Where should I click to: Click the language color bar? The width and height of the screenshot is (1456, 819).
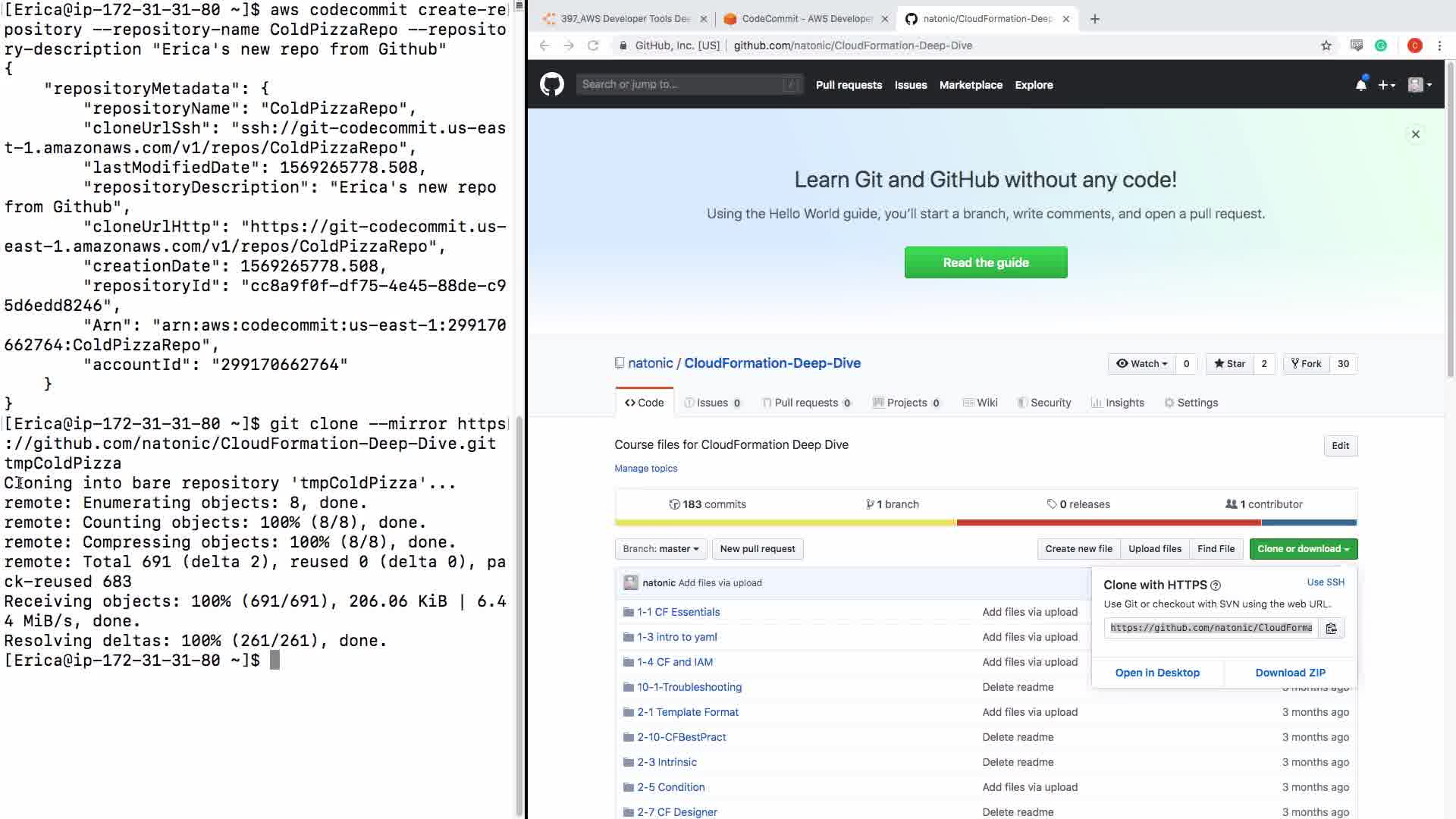(x=985, y=522)
